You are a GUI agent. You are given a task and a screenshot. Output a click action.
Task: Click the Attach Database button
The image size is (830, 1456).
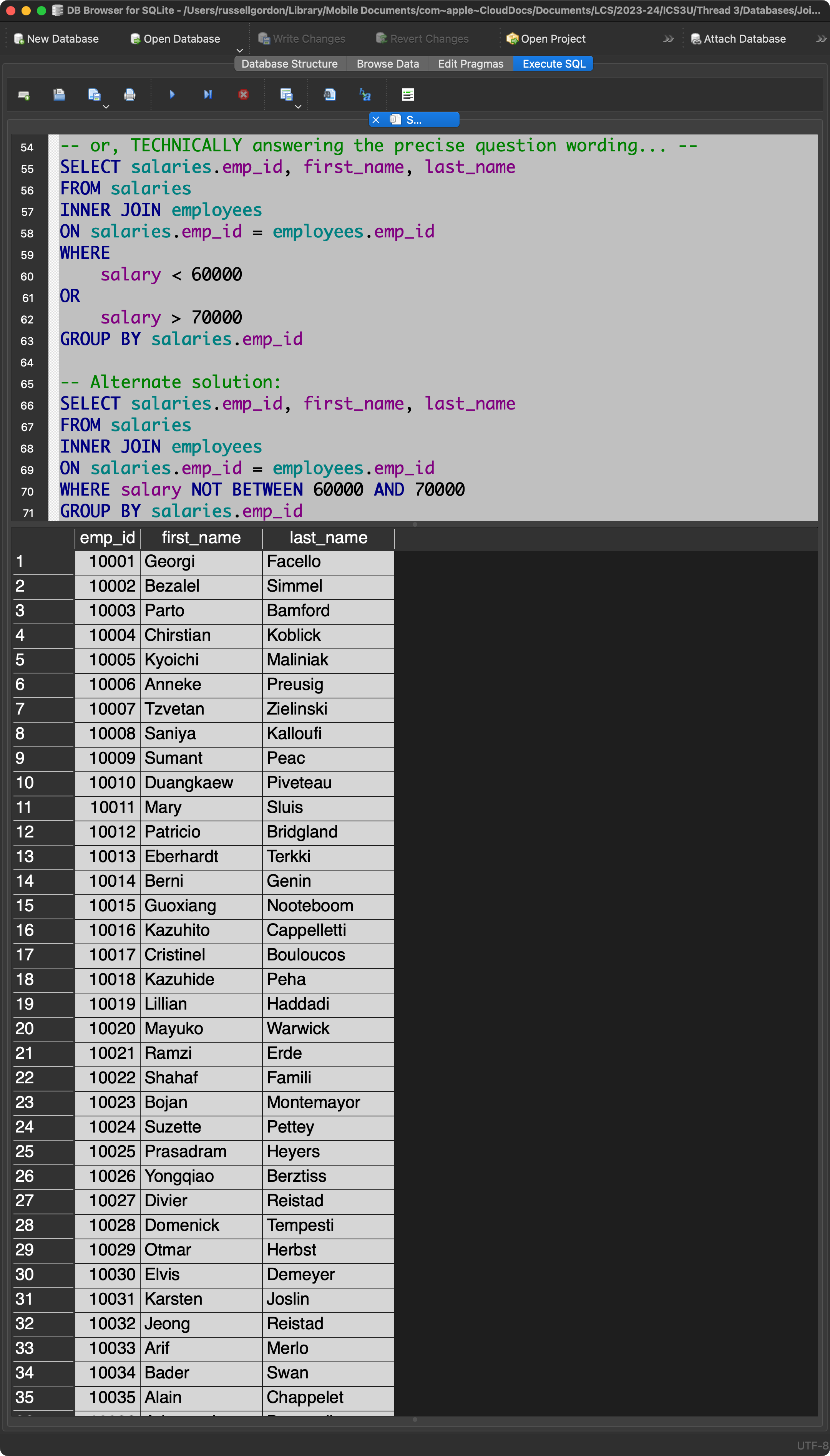[738, 39]
